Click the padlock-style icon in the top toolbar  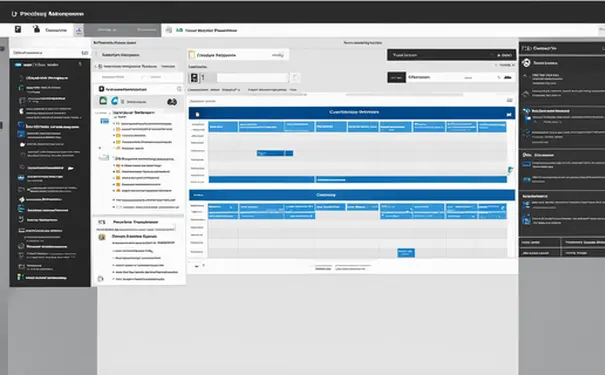[x=36, y=29]
